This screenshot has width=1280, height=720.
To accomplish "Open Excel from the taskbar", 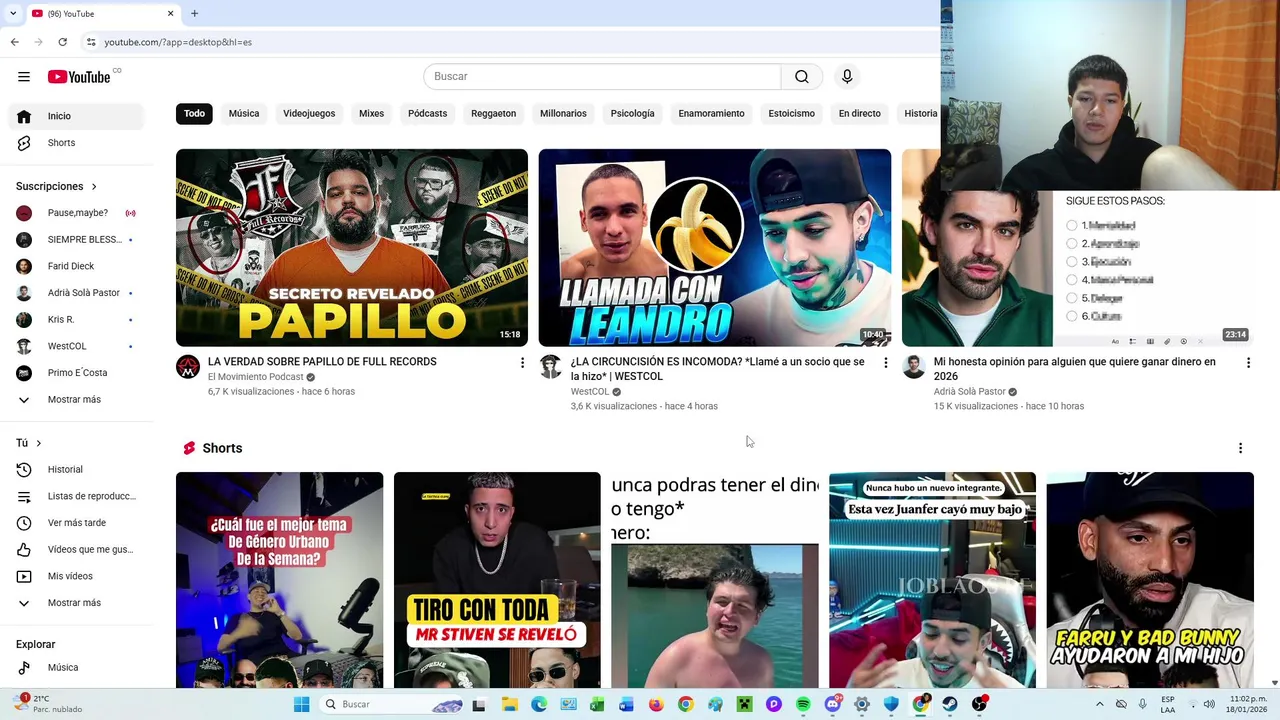I will [x=597, y=704].
